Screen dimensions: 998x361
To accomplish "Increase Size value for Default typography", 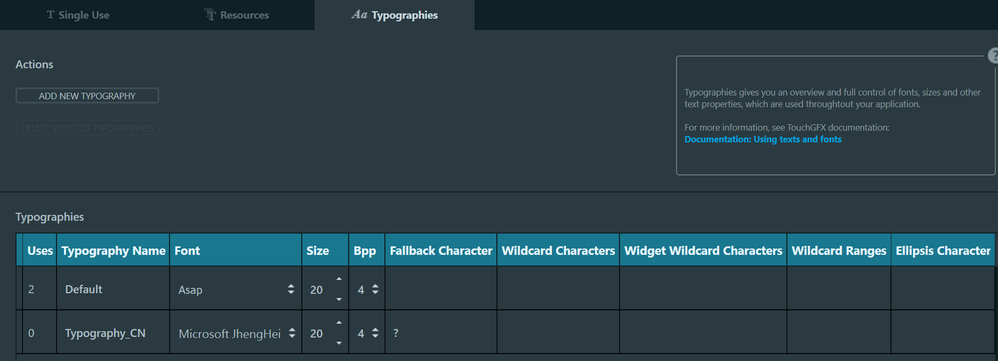I will pos(338,279).
